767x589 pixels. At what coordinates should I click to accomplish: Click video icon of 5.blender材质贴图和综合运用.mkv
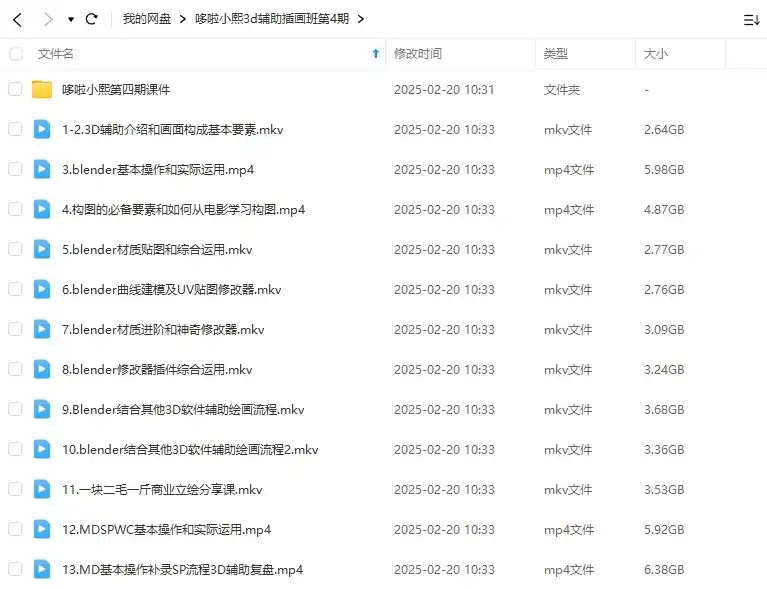[42, 249]
